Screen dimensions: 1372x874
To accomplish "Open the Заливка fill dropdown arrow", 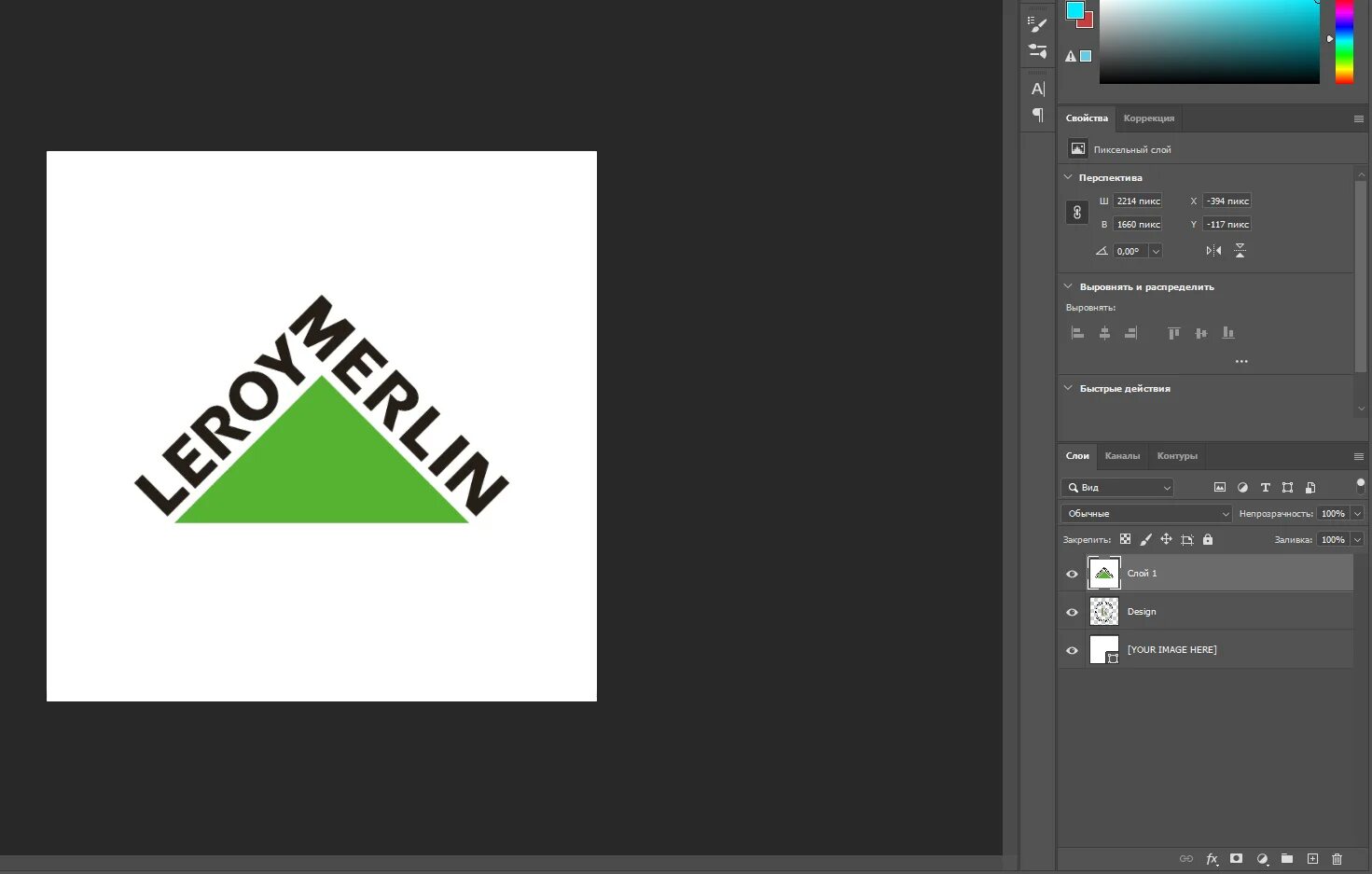I will click(1357, 539).
